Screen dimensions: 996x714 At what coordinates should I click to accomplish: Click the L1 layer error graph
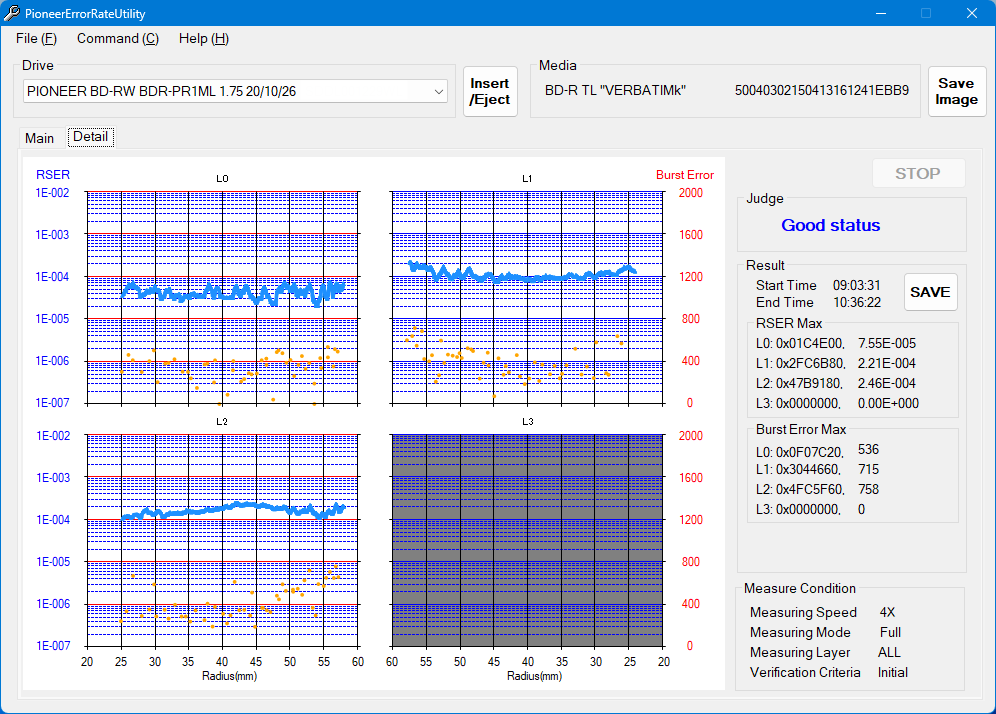pyautogui.click(x=527, y=298)
